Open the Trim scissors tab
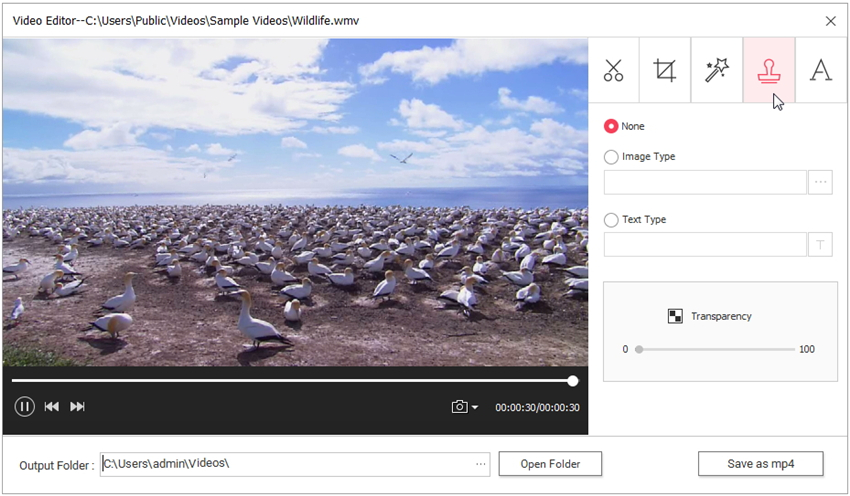Viewport: 850px width, 496px height. (x=614, y=70)
